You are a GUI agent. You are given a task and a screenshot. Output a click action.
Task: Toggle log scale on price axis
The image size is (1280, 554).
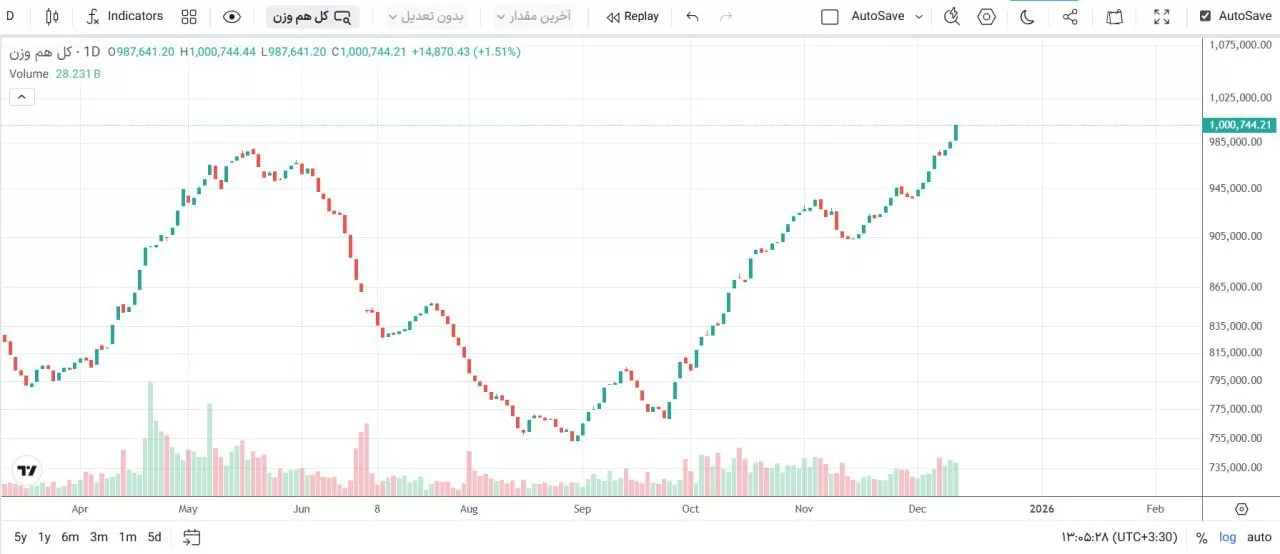[x=1227, y=537]
